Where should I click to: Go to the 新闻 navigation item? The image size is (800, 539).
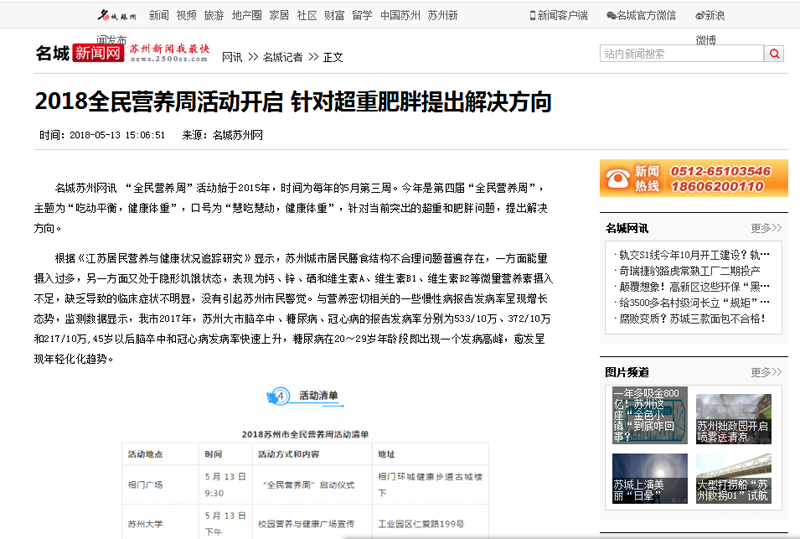pyautogui.click(x=159, y=15)
